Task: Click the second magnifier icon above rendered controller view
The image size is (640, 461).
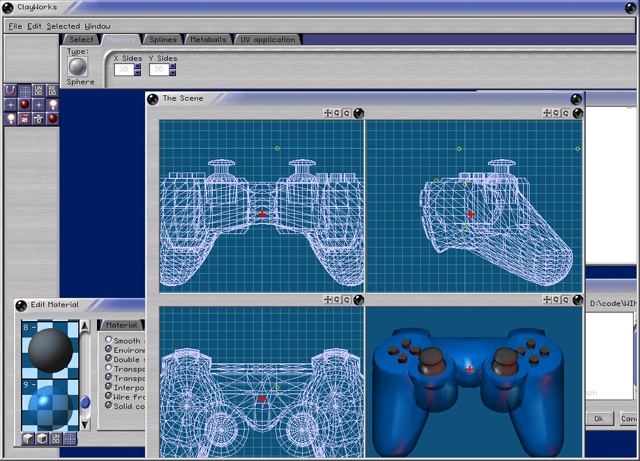Action: pyautogui.click(x=565, y=300)
